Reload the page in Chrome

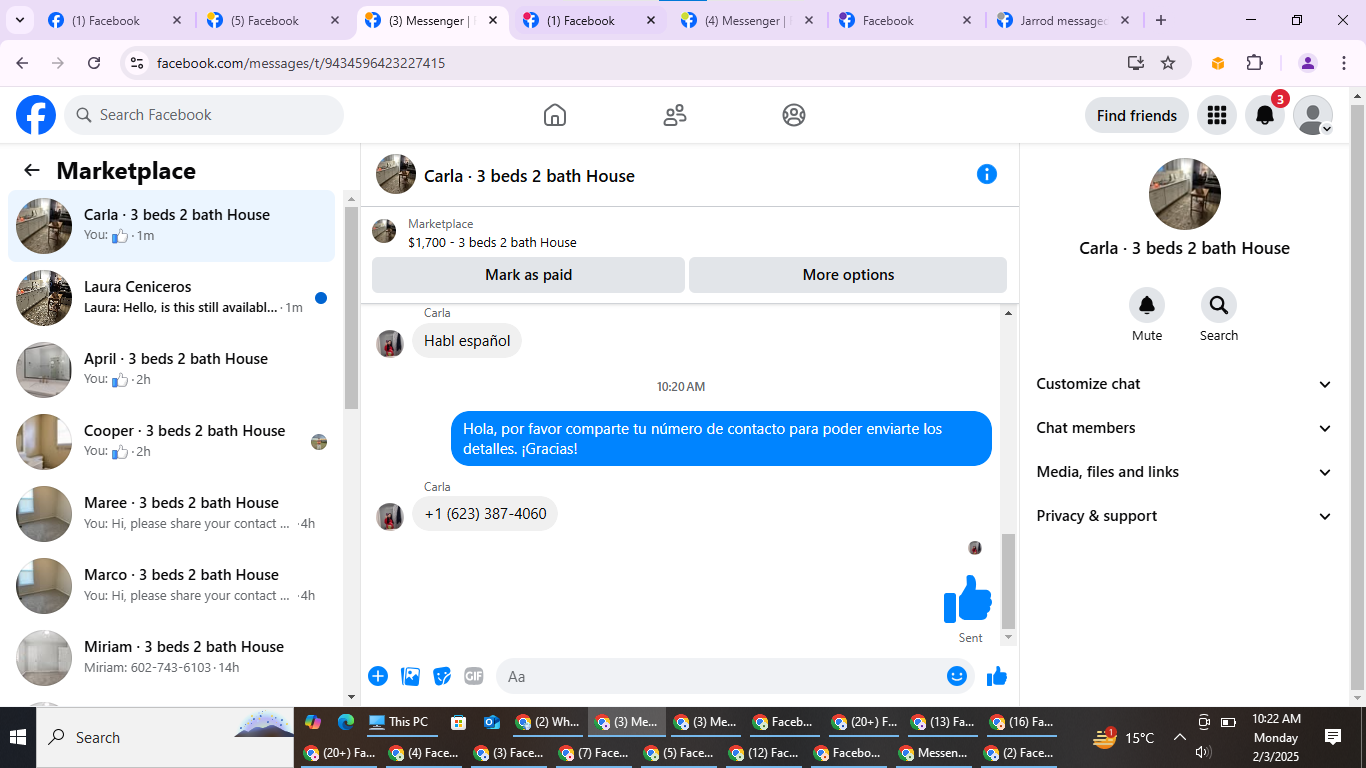tap(94, 63)
